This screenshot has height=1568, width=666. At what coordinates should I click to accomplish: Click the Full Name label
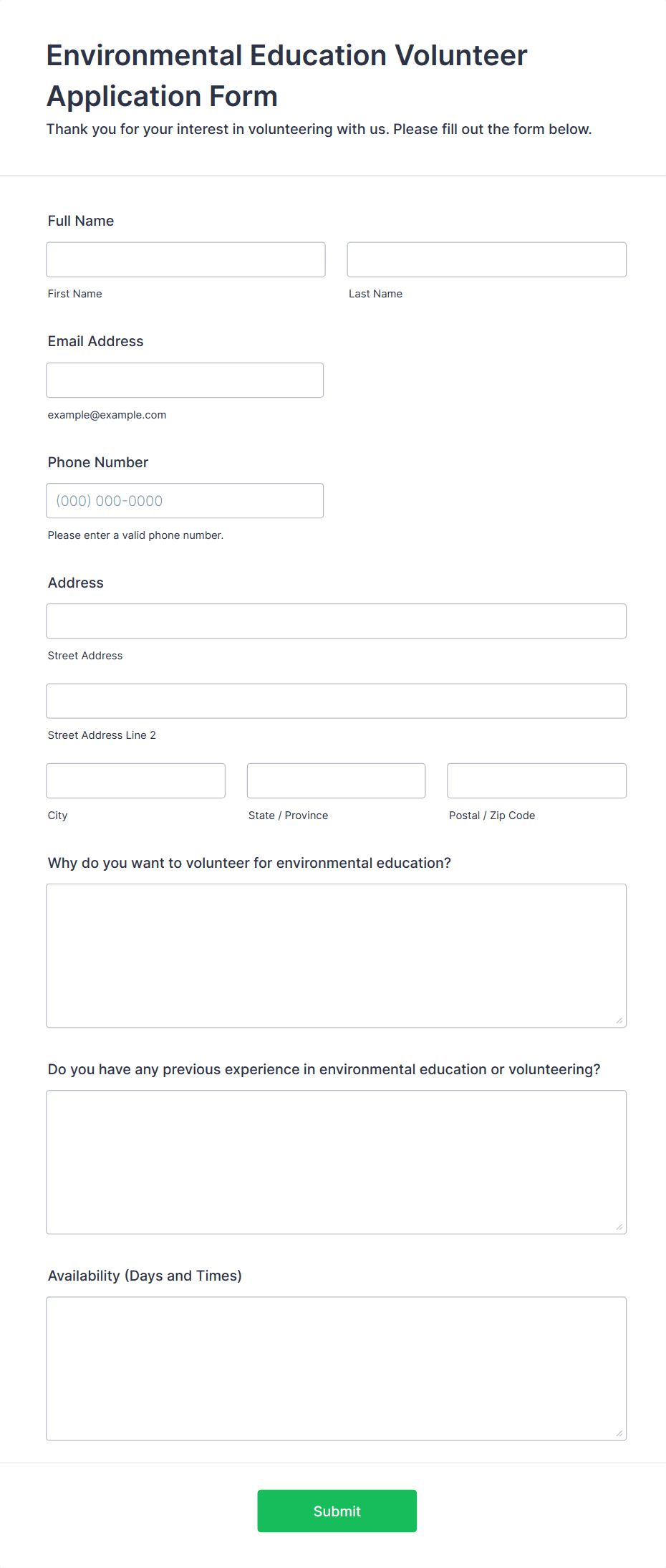click(81, 221)
